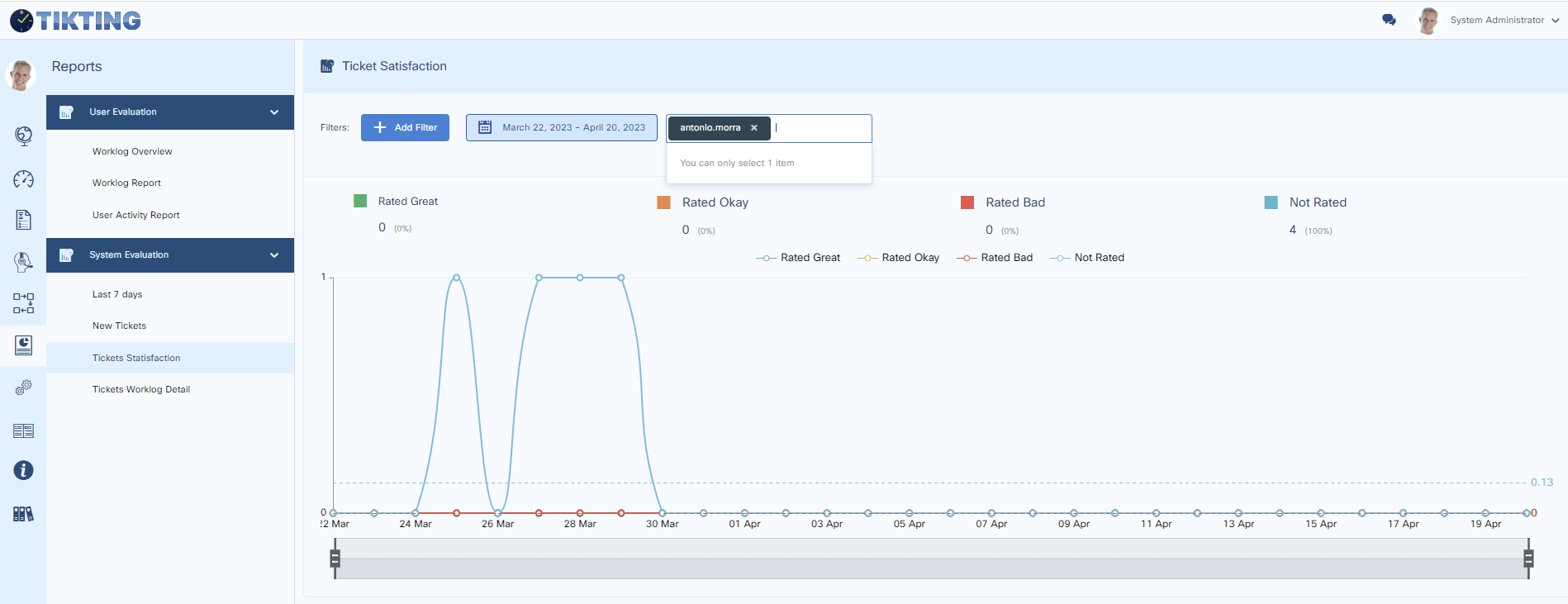Click the info circle icon
The width and height of the screenshot is (1568, 604).
(x=23, y=470)
